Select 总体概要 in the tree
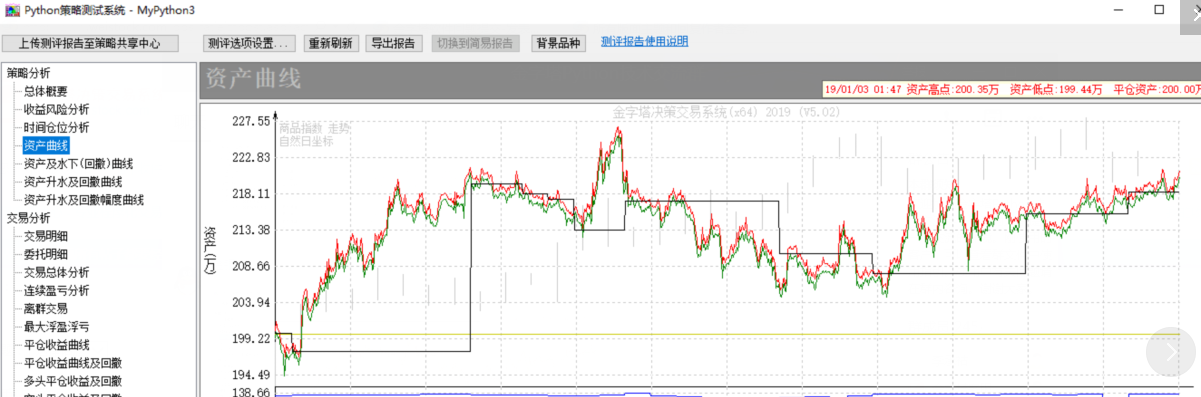 click(46, 91)
